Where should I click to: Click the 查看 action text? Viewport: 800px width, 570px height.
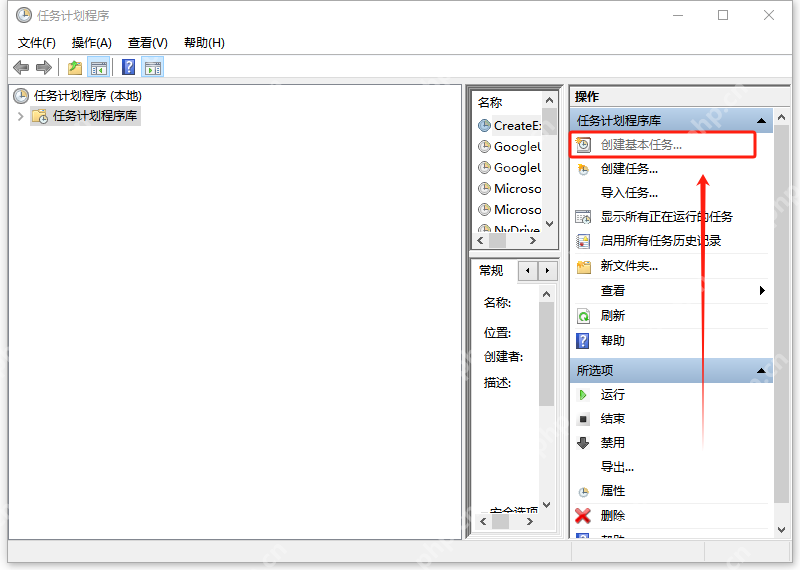pos(613,291)
